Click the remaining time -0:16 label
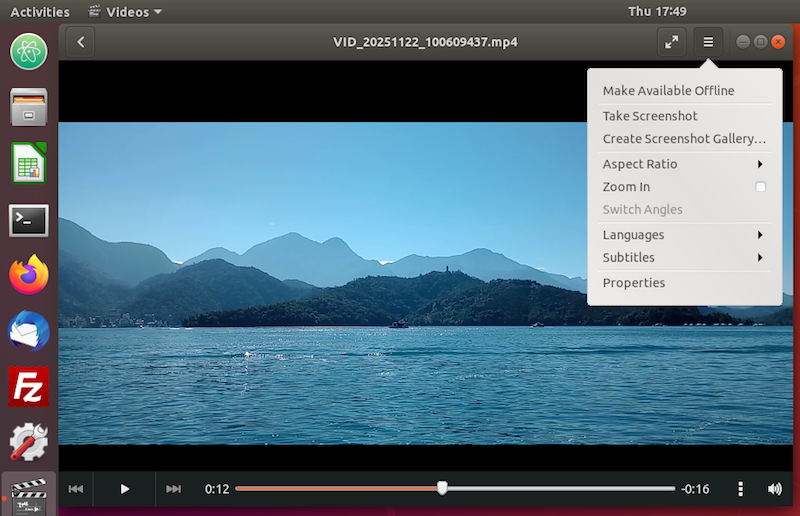The image size is (800, 516). click(695, 489)
